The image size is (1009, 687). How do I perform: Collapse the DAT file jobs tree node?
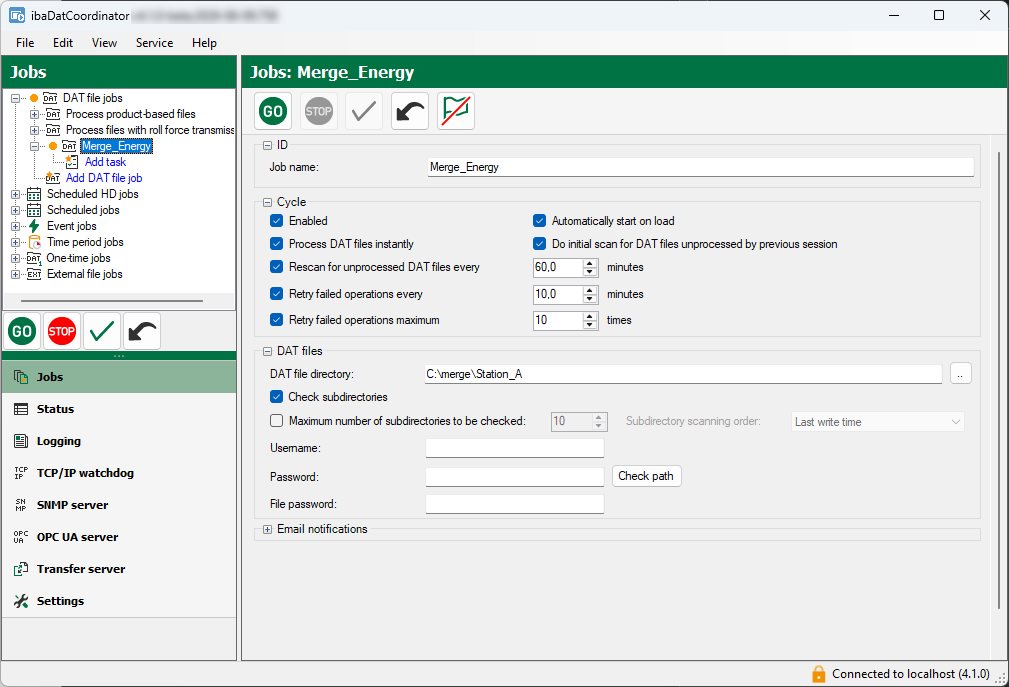(15, 98)
